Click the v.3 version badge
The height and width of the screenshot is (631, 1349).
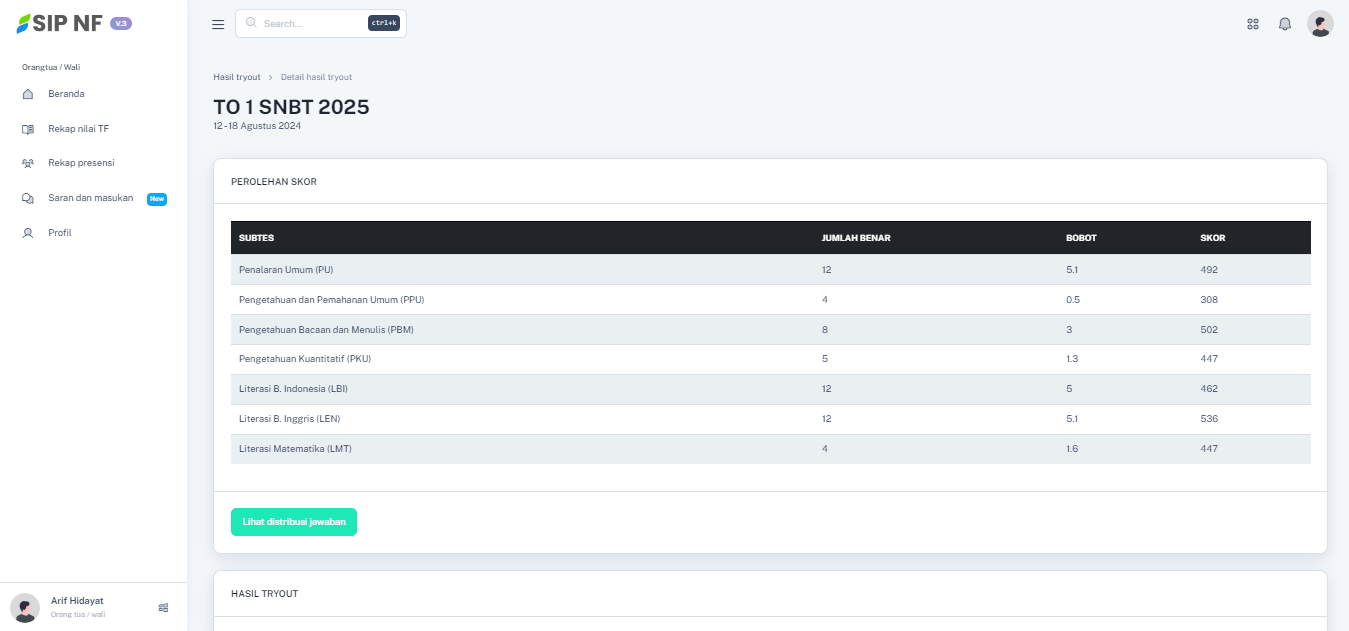[121, 23]
